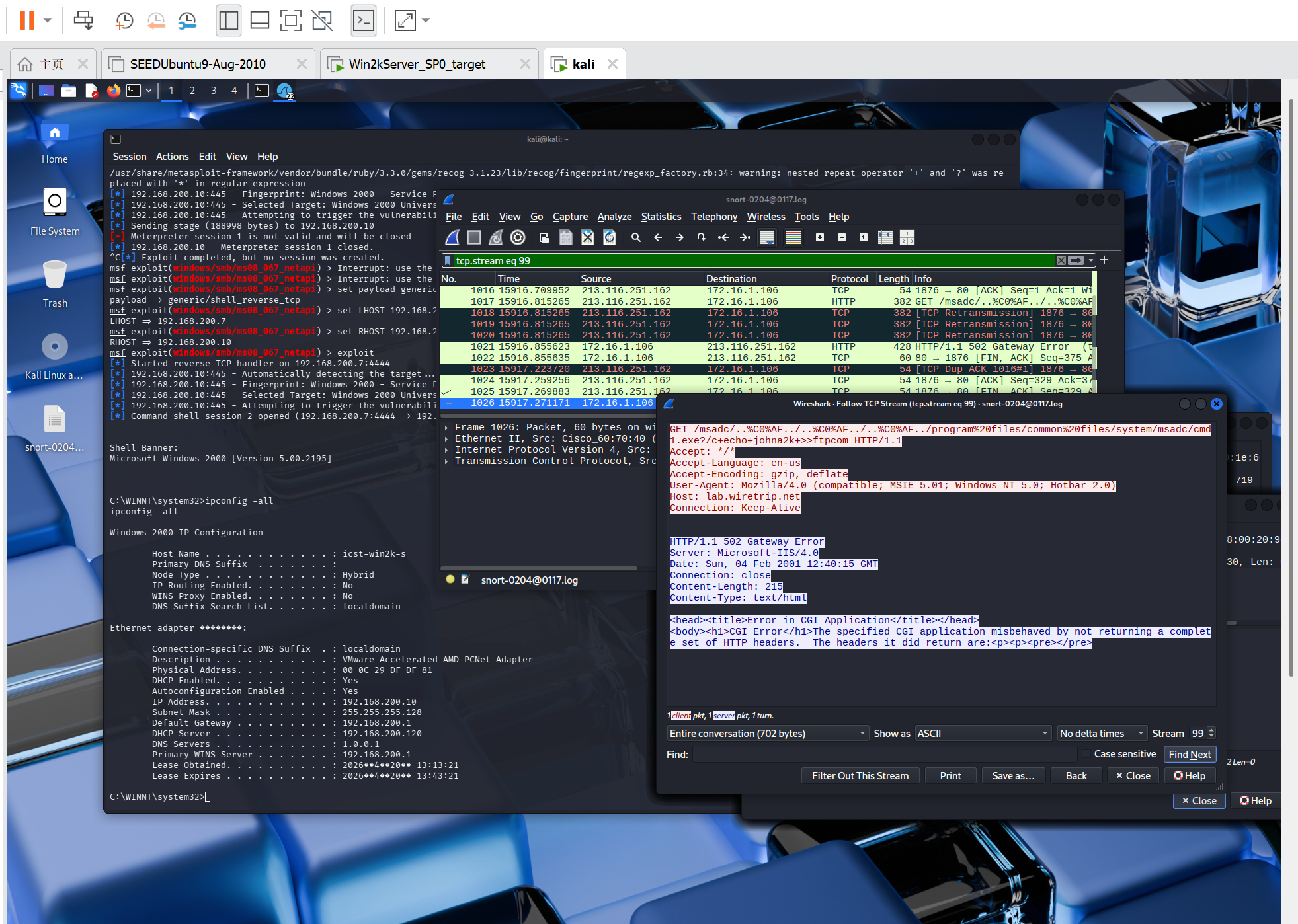This screenshot has width=1298, height=924.
Task: Click the find packet magnifier icon
Action: 636,237
